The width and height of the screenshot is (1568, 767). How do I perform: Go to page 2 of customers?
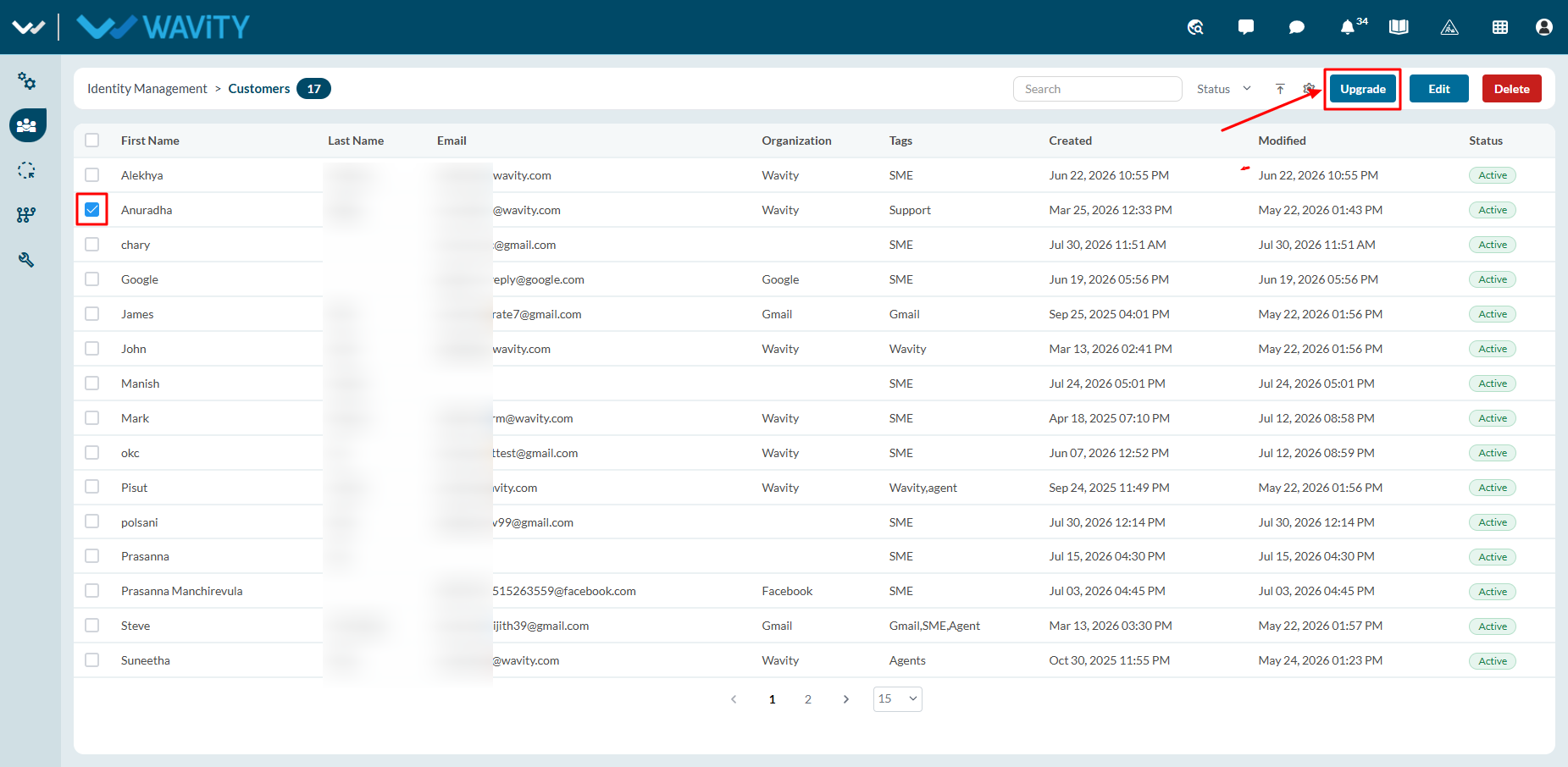[x=808, y=699]
